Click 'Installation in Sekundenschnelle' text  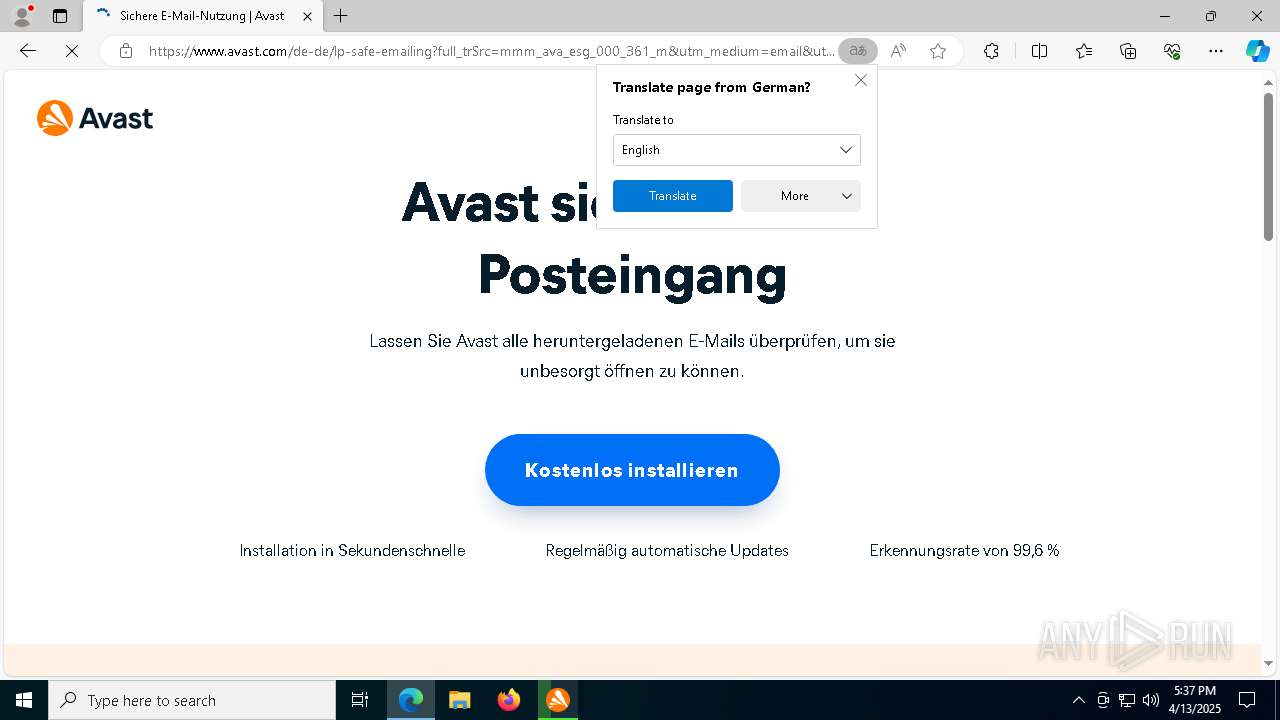pos(352,551)
